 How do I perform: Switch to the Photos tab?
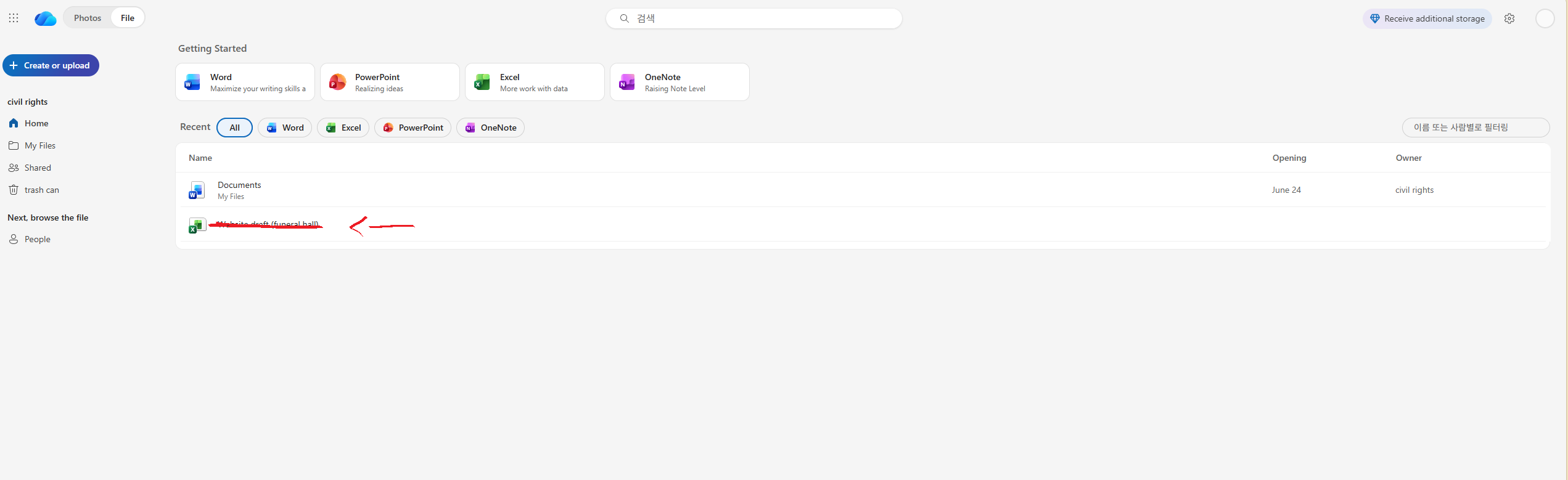pos(88,18)
